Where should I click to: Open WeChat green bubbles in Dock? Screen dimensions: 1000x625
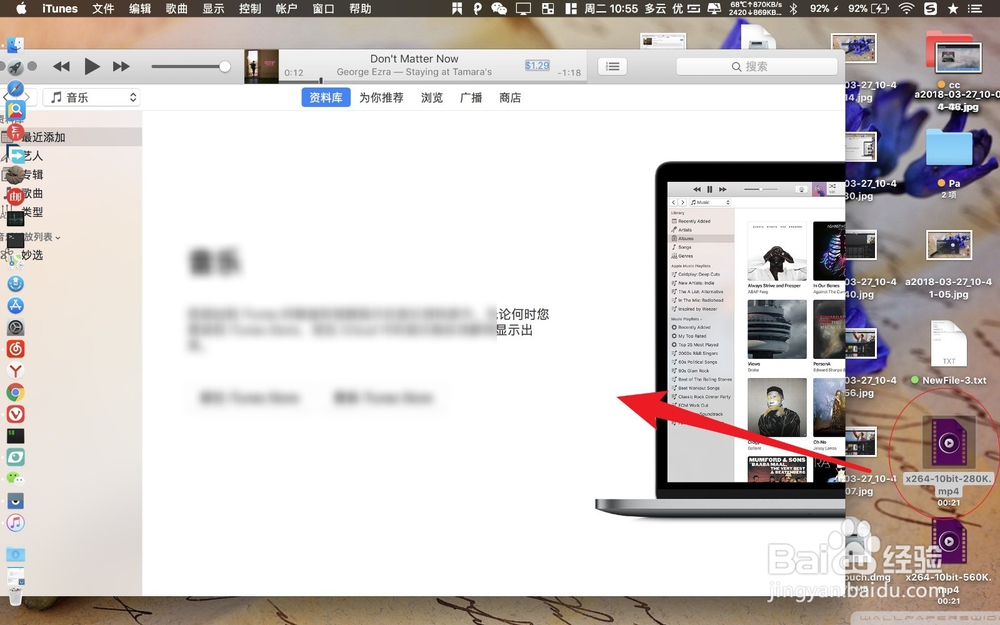pyautogui.click(x=15, y=479)
